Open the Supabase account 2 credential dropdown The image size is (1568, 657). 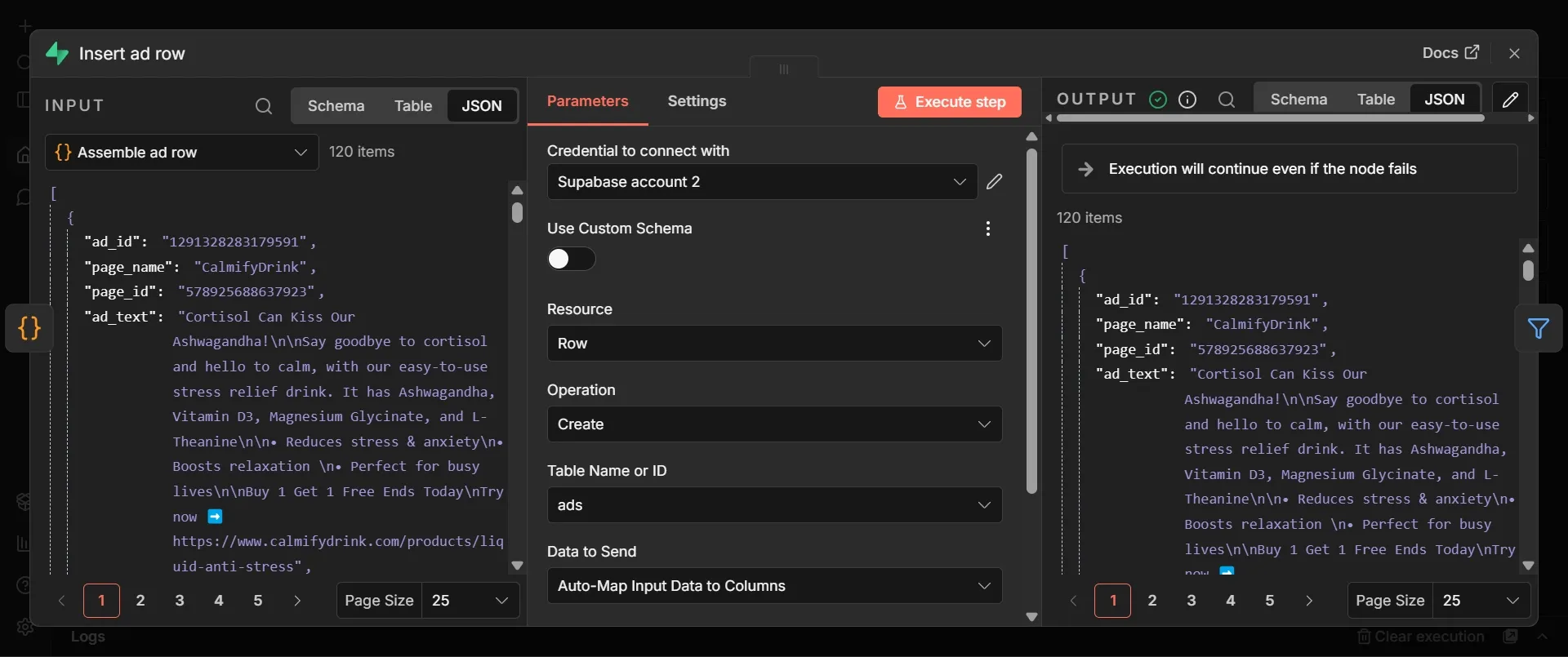click(762, 182)
